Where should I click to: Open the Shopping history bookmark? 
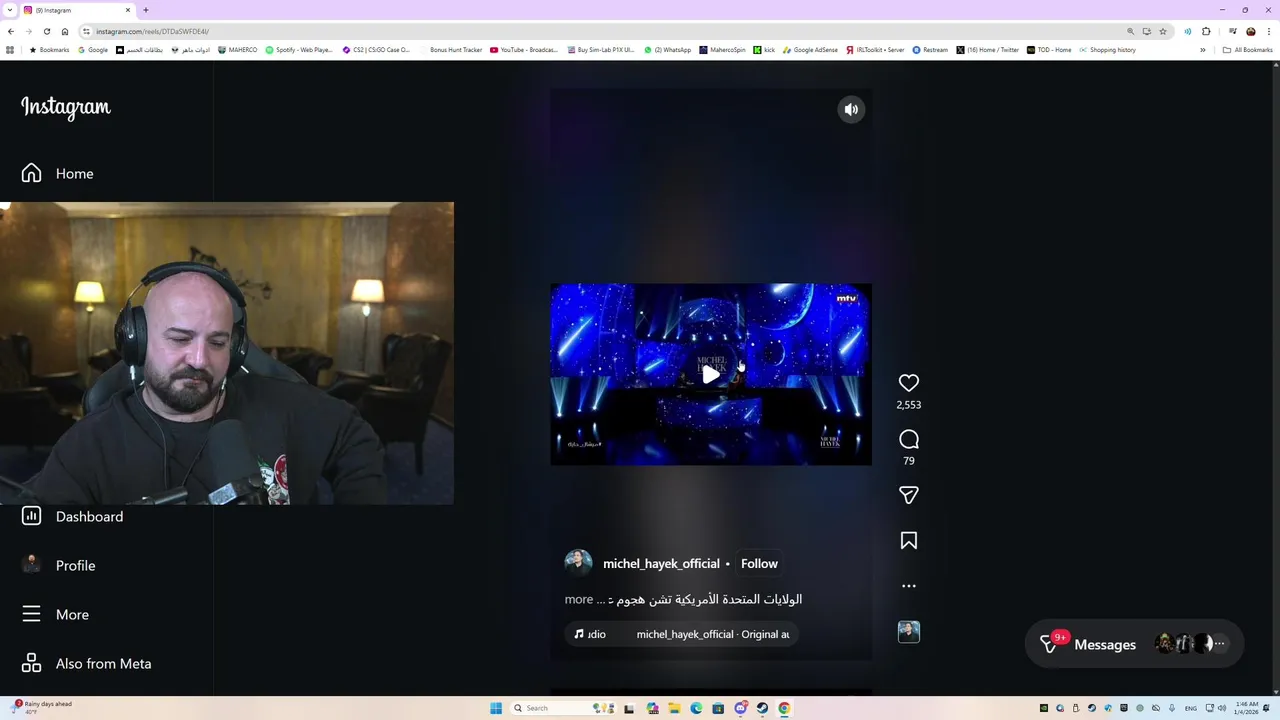(x=1107, y=50)
